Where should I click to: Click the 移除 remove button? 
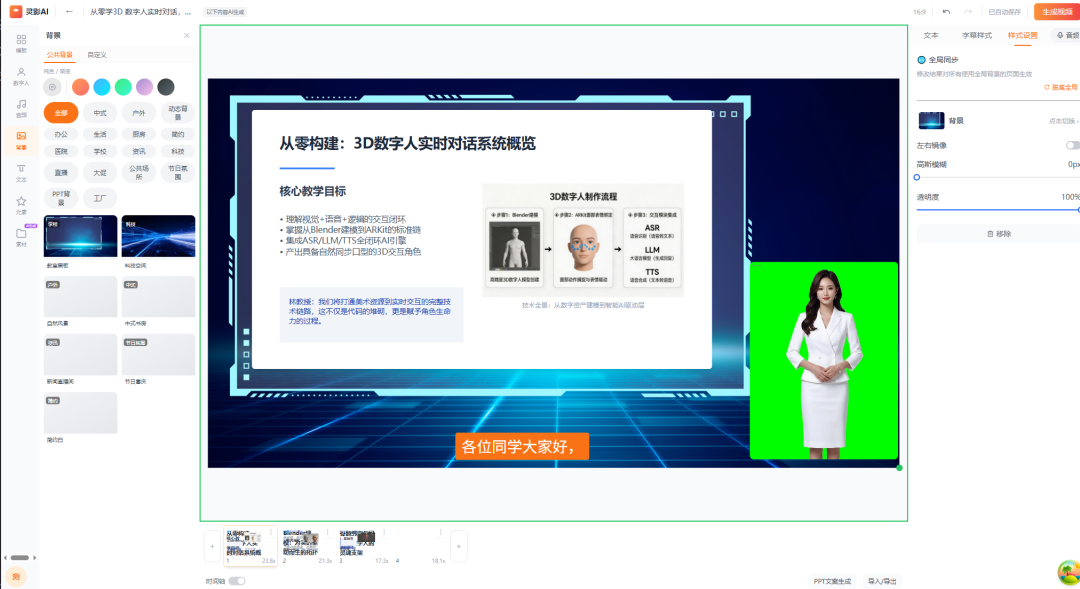point(999,234)
